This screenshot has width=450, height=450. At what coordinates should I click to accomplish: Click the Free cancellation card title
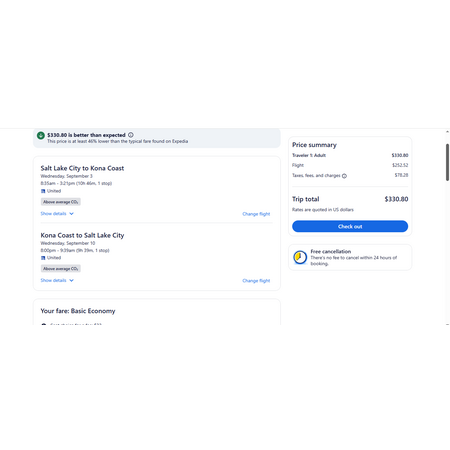click(x=331, y=251)
